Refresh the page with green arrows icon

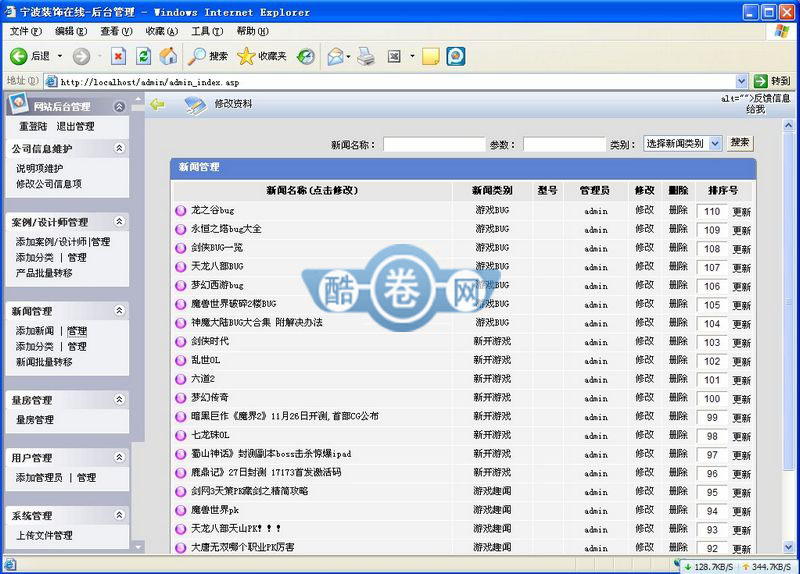coord(143,56)
